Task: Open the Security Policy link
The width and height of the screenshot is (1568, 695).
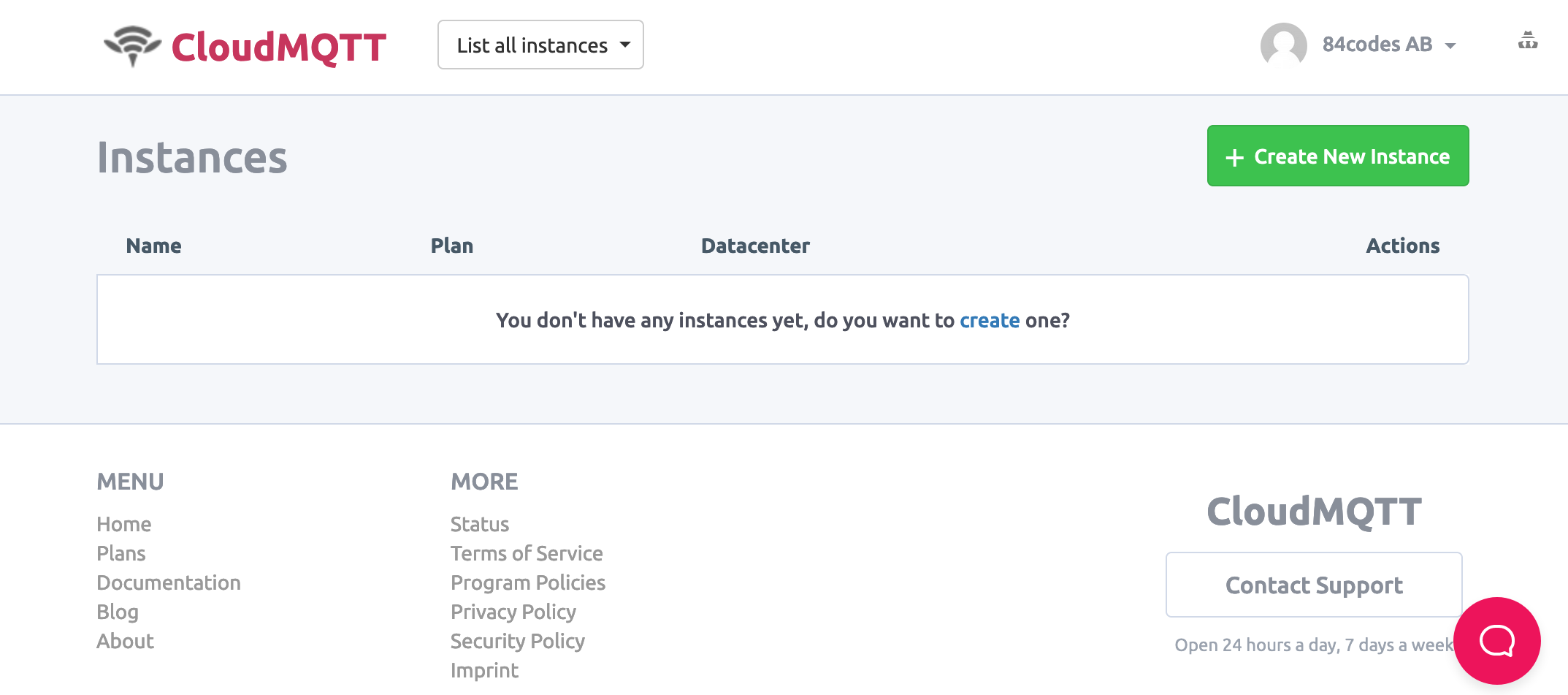Action: pyautogui.click(x=518, y=641)
